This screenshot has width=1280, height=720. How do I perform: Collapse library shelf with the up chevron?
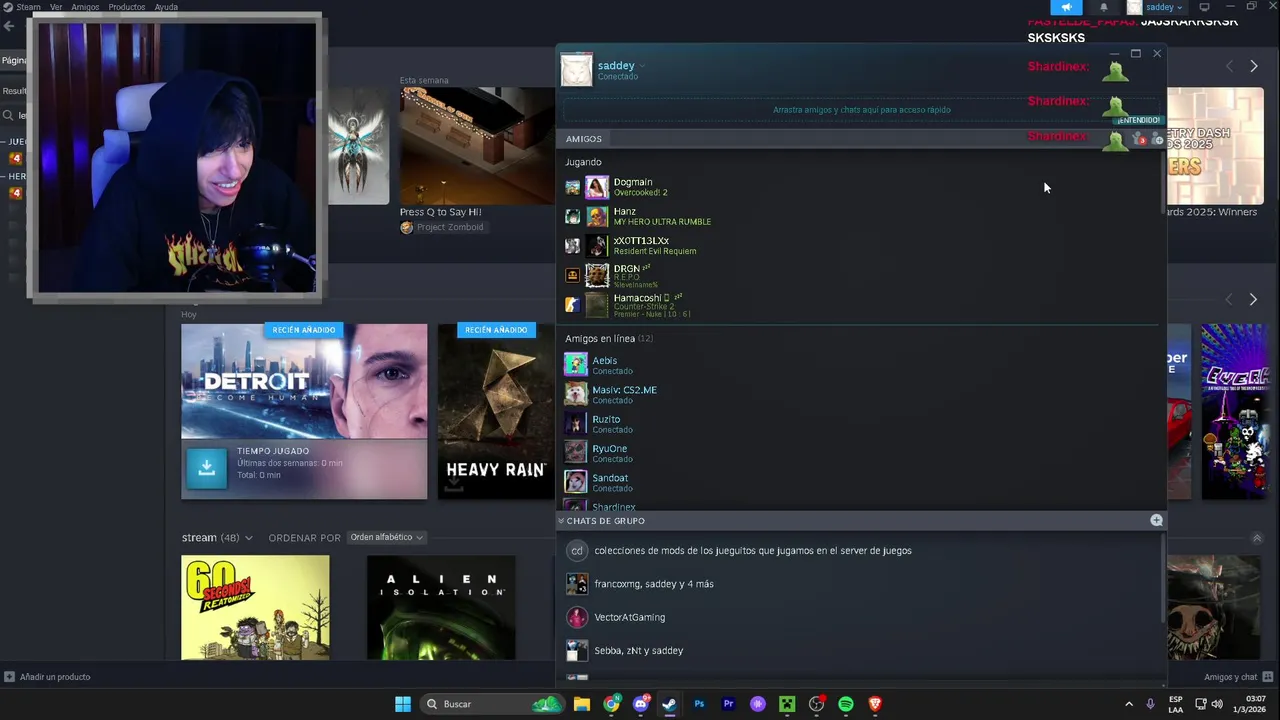click(1257, 538)
